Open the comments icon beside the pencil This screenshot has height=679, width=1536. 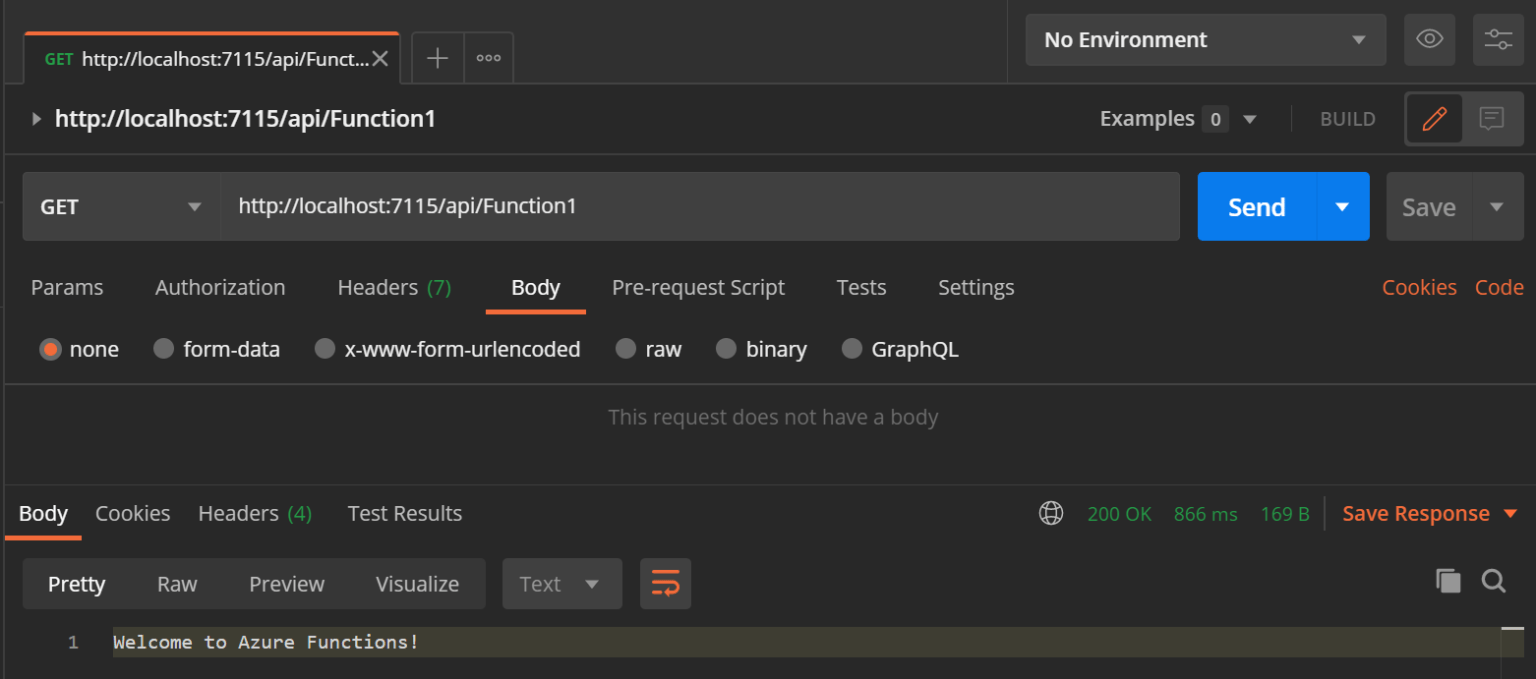pyautogui.click(x=1491, y=118)
